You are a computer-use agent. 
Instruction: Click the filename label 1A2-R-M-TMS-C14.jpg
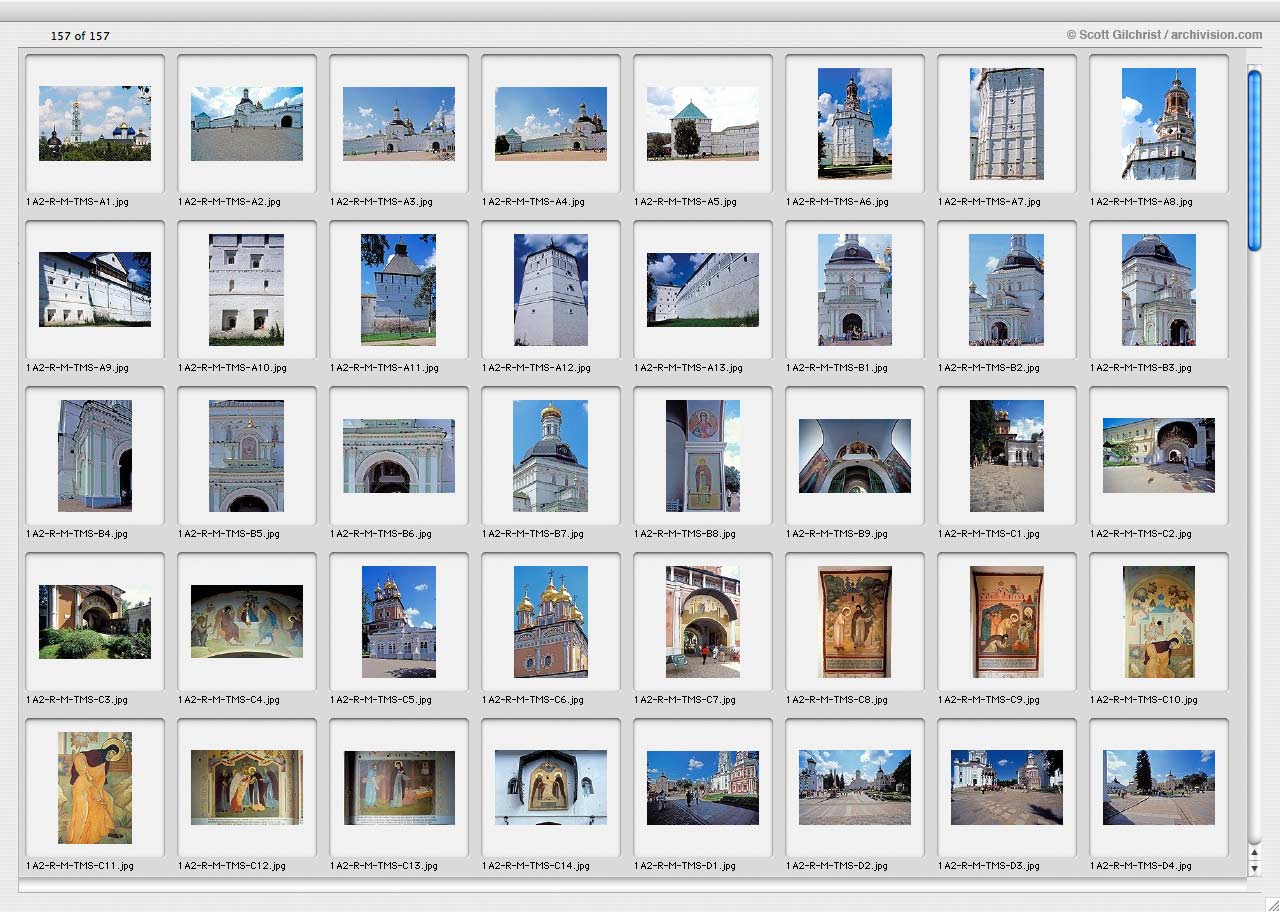point(536,866)
